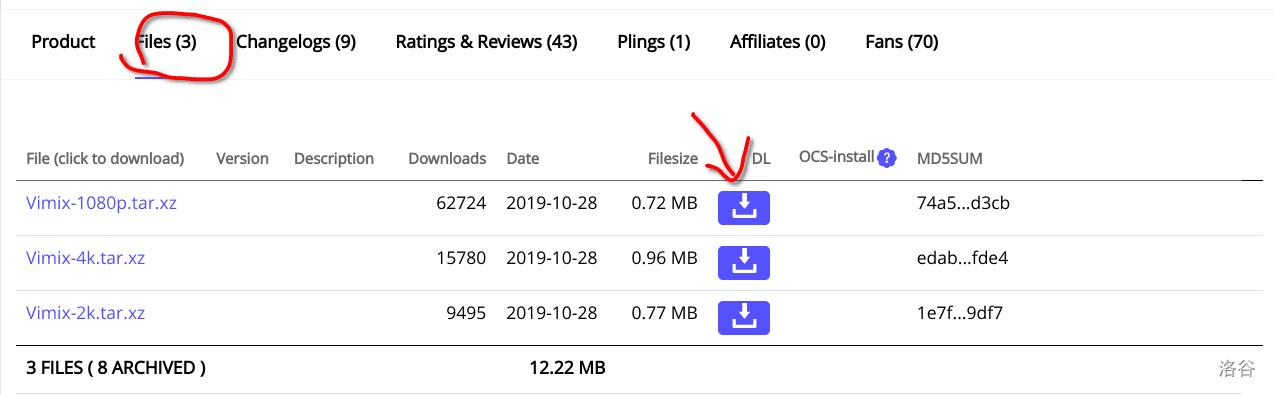Screen dimensions: 1274x395
Task: Click the Date column header
Action: [x=523, y=158]
